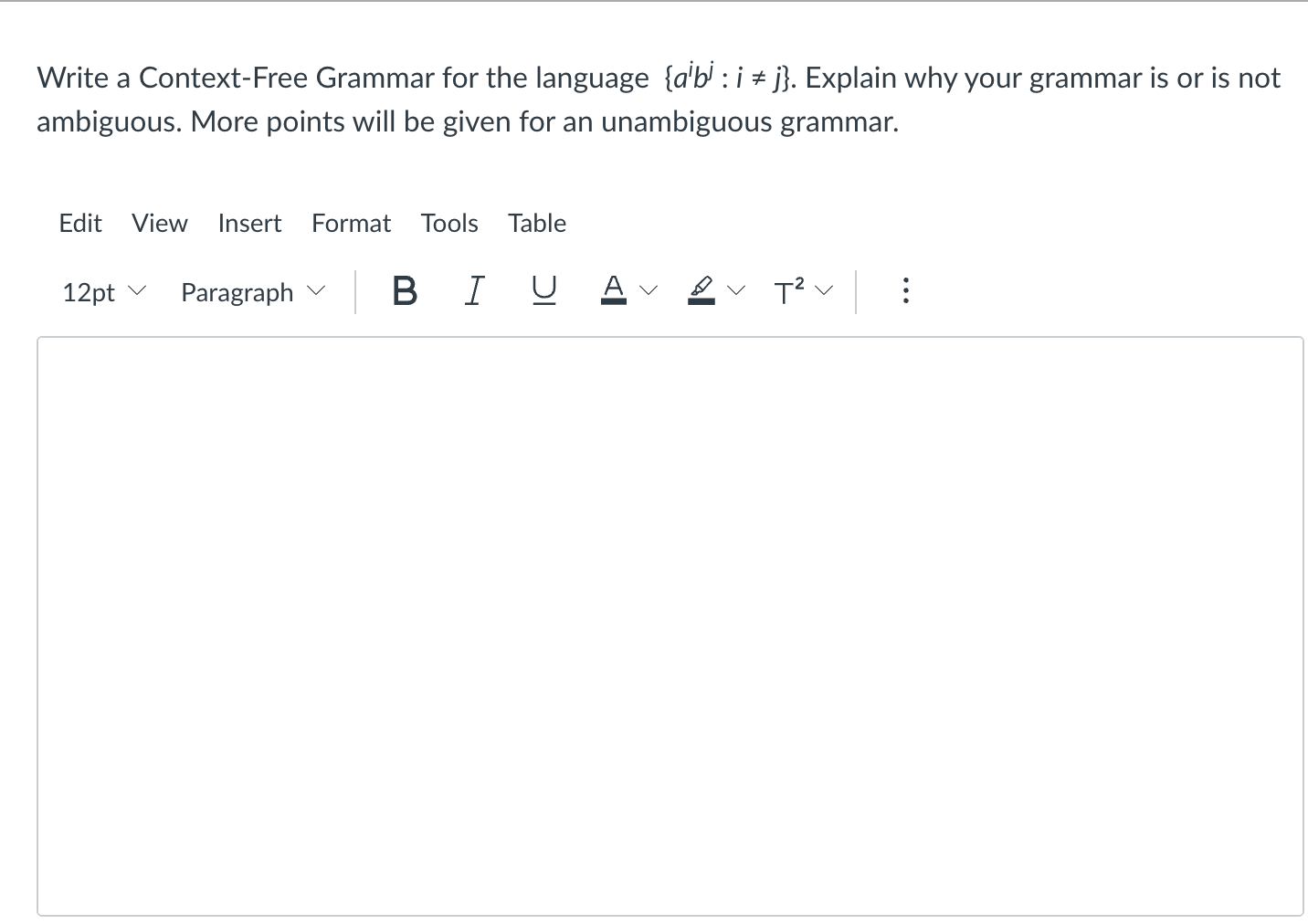Open the Edit menu
This screenshot has width=1308, height=924.
[x=80, y=223]
